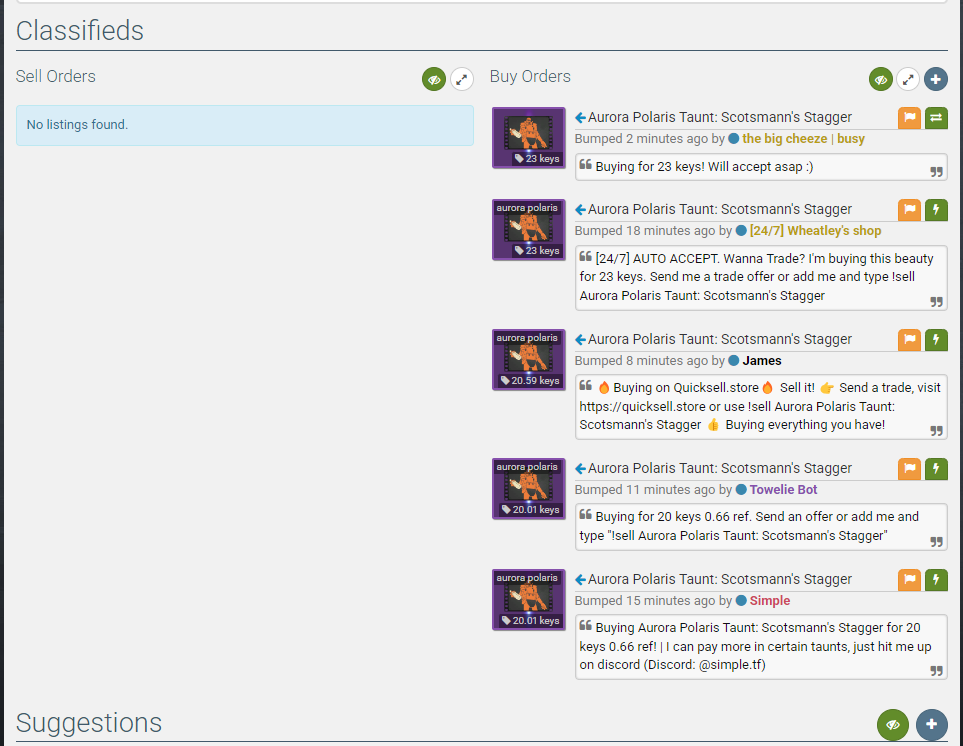Click online status dot beside James
Screen dimensions: 963x746
click(x=733, y=361)
